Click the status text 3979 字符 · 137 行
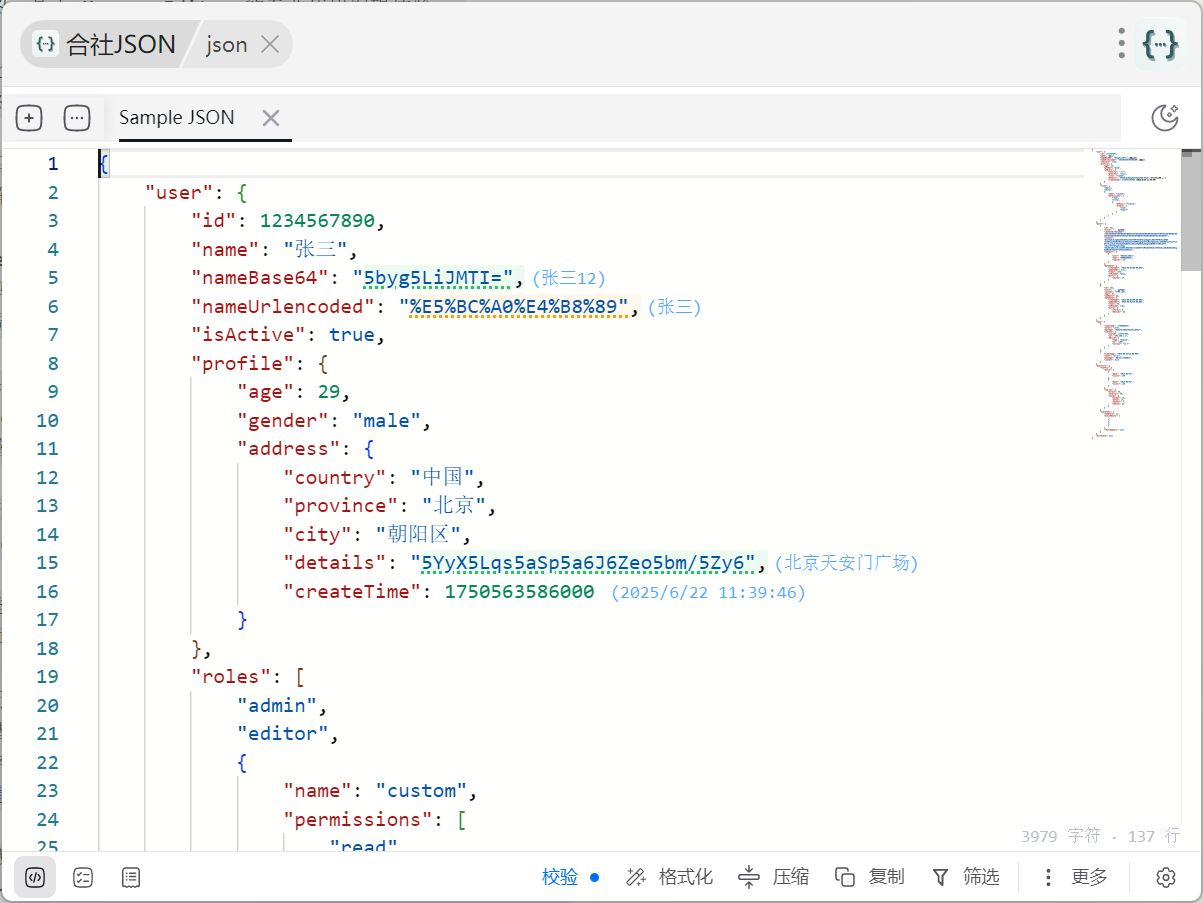The image size is (1203, 903). pyautogui.click(x=1100, y=836)
